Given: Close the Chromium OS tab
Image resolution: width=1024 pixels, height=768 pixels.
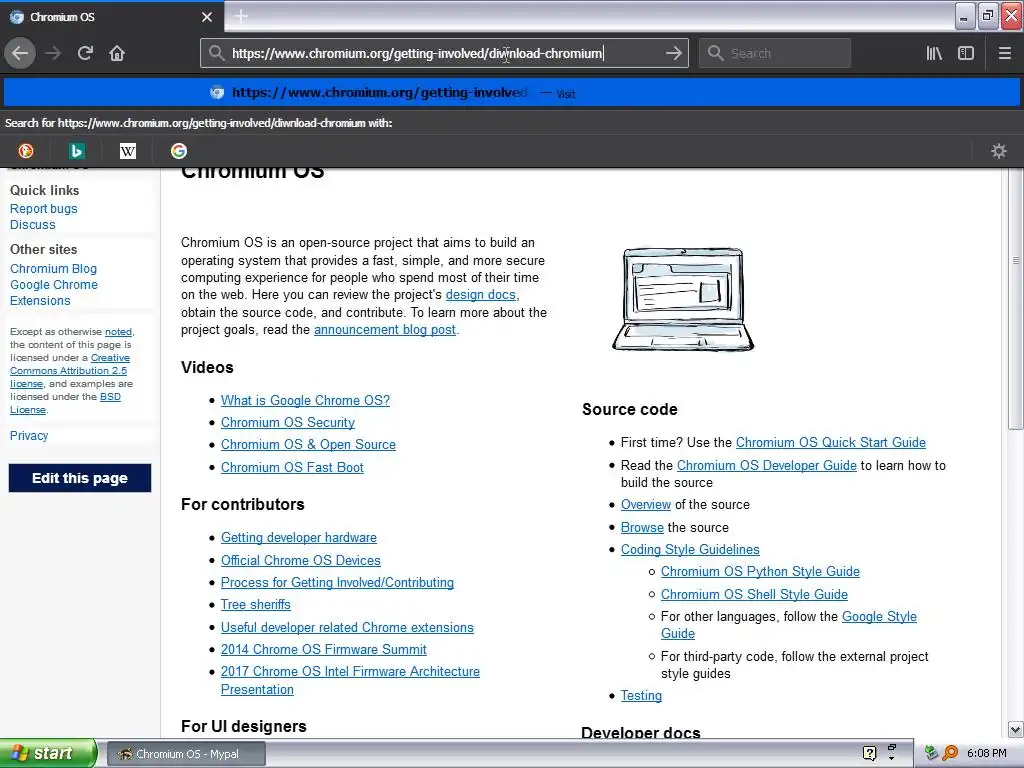Looking at the screenshot, I should point(207,17).
